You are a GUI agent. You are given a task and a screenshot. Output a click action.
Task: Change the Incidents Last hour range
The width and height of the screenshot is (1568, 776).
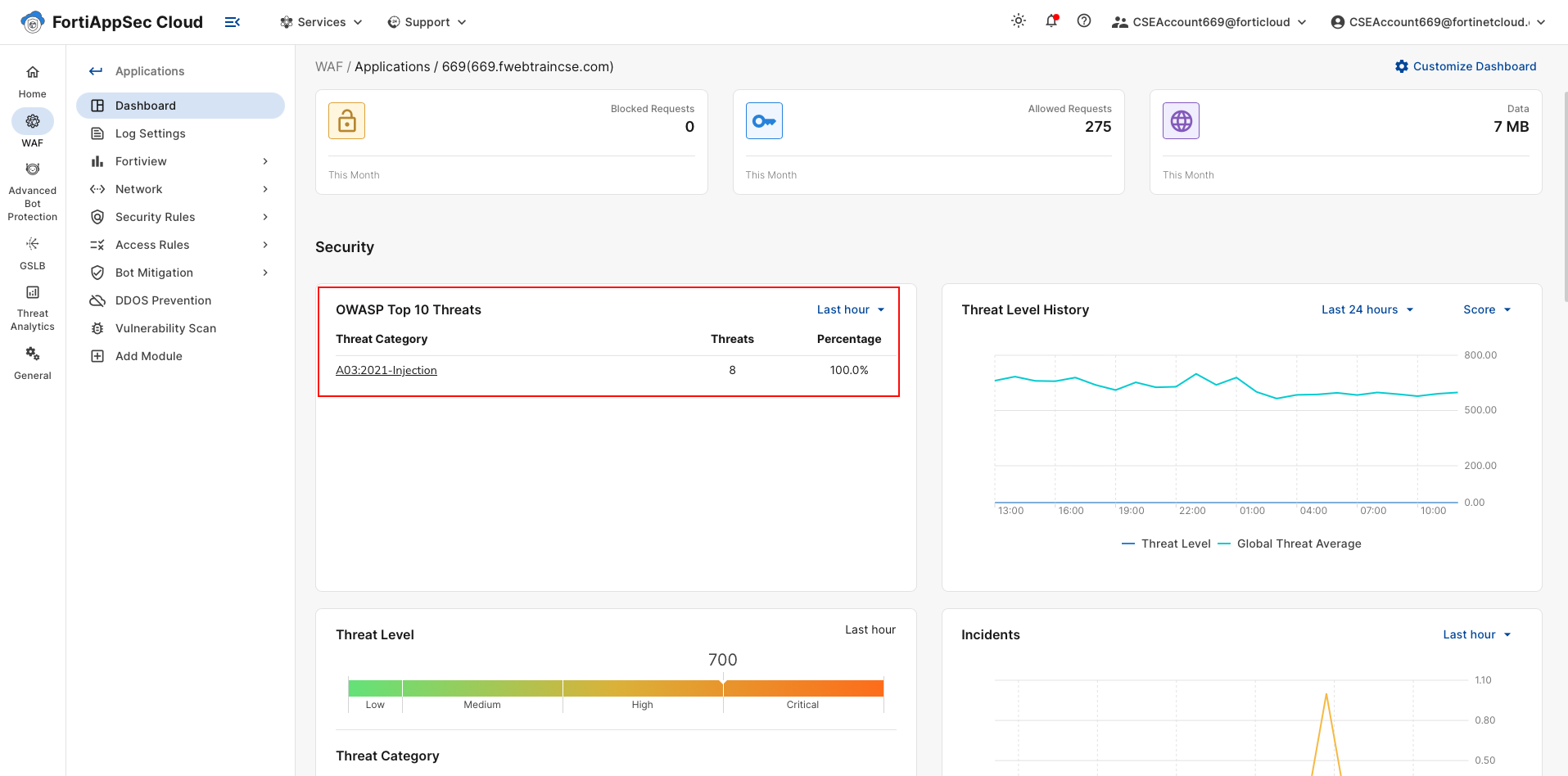coord(1477,634)
